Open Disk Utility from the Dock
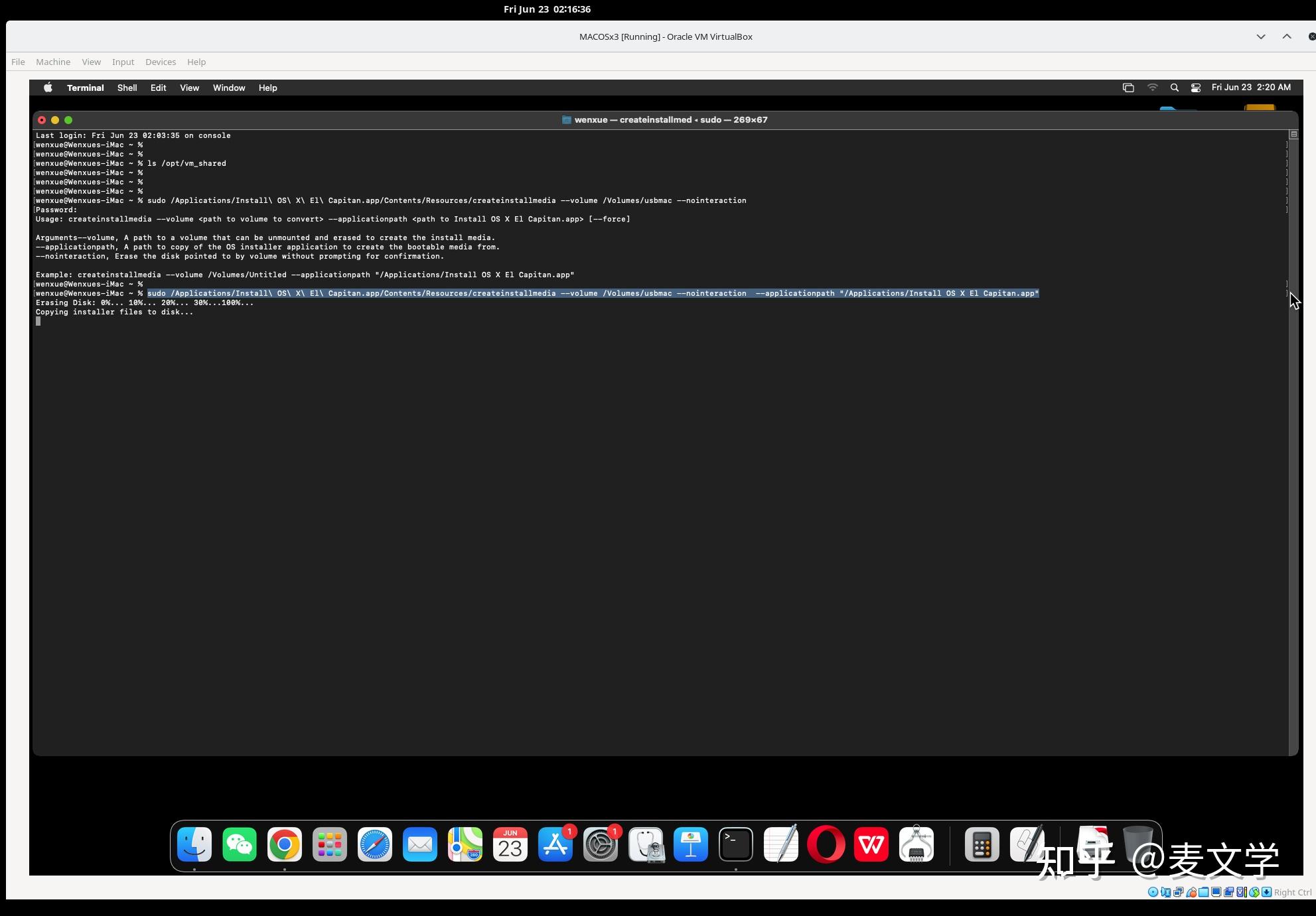Viewport: 1316px width, 916px height. [x=644, y=844]
